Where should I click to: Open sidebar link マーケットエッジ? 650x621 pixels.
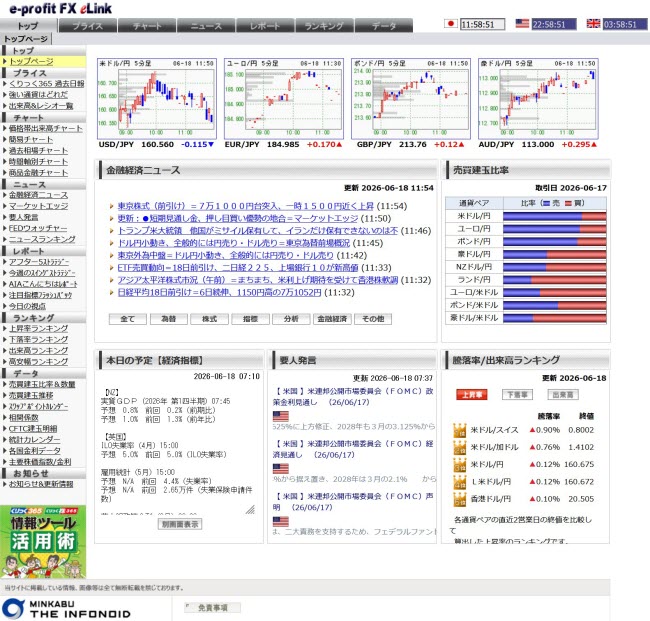39,206
